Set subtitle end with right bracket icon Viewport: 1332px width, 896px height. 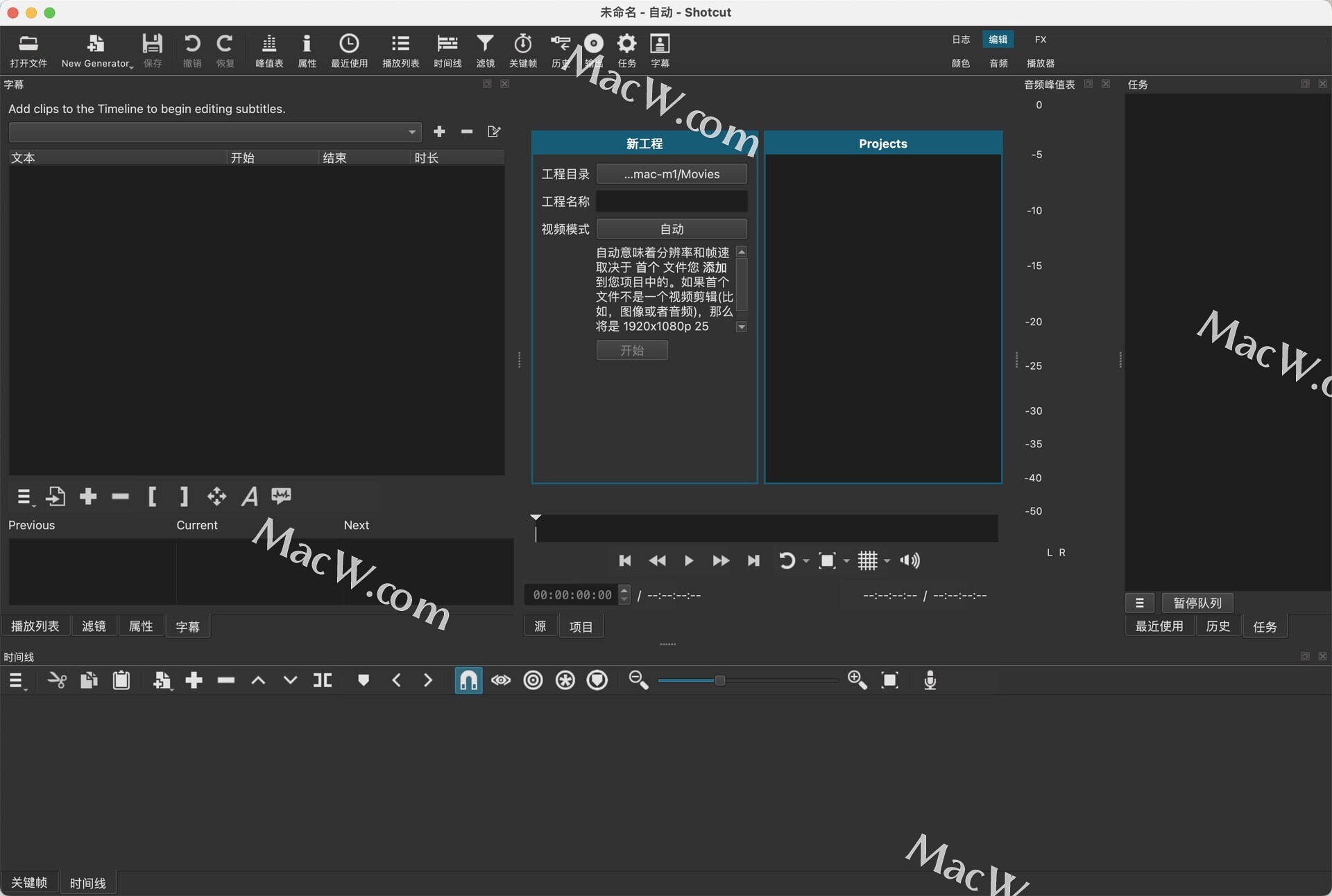[184, 497]
